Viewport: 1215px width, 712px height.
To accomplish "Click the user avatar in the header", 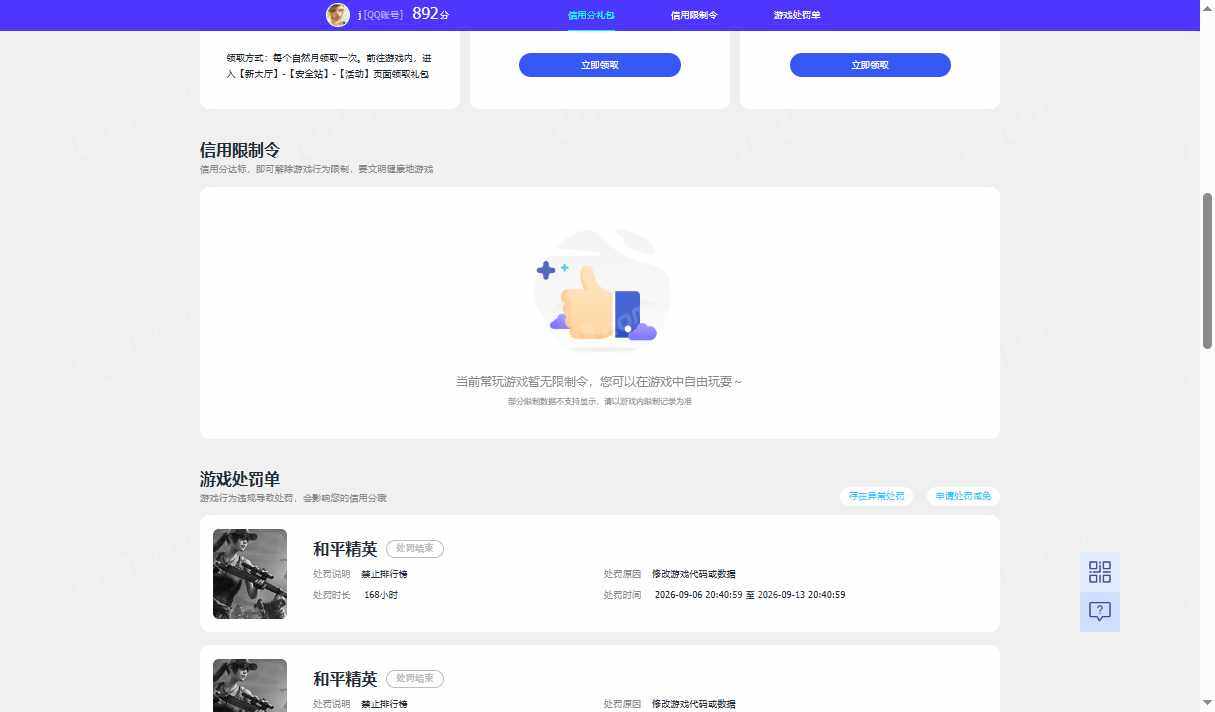I will pyautogui.click(x=338, y=14).
